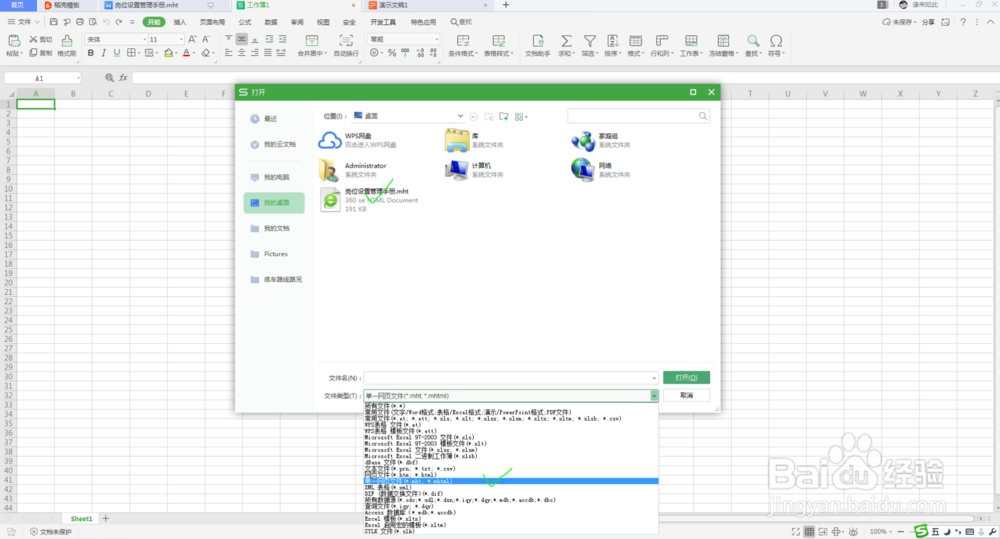Screen dimensions: 1000x539
Task: Click the 冻结窗格 freeze panes icon
Action: click(x=723, y=41)
